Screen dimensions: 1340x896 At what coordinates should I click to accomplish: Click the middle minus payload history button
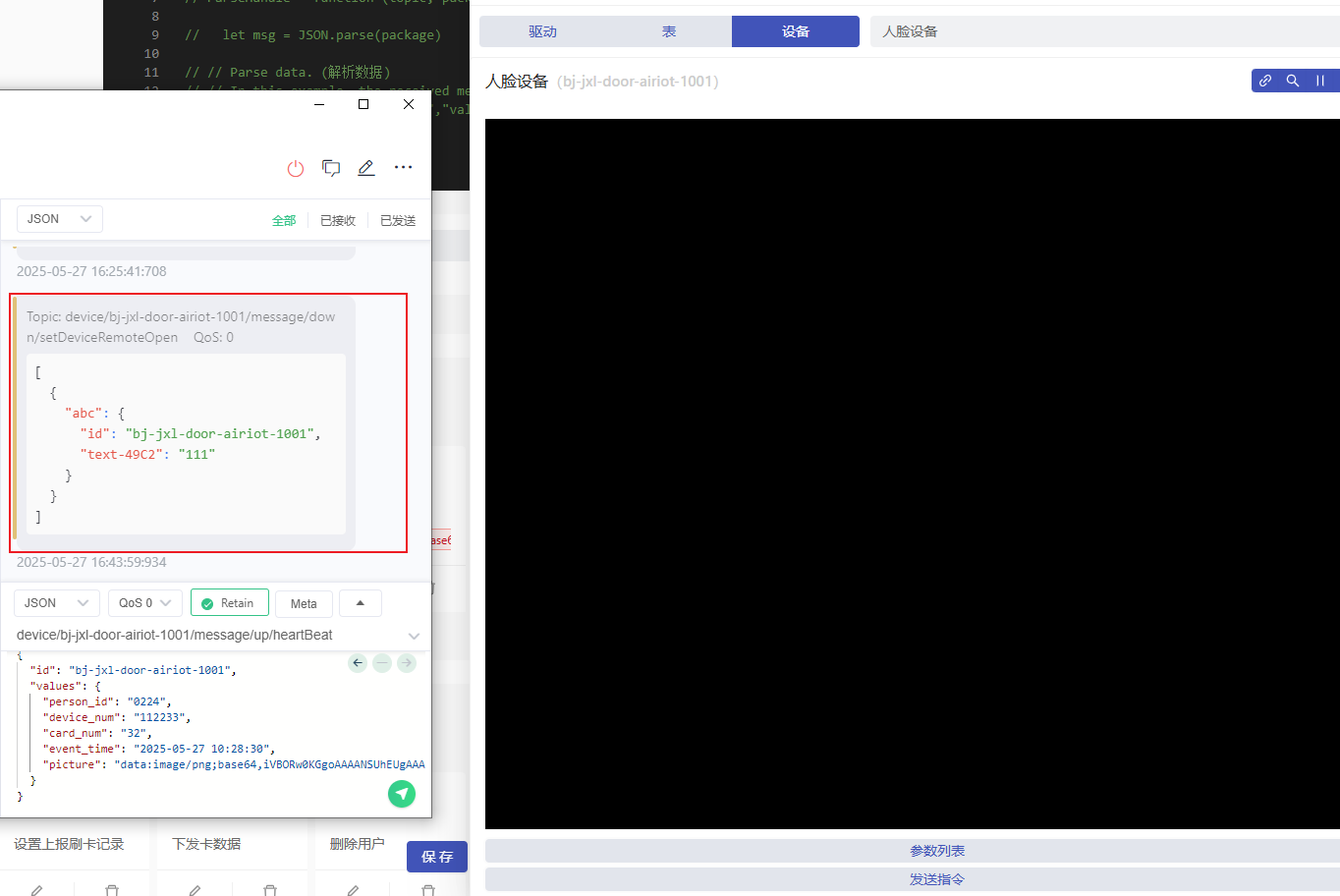coord(382,663)
